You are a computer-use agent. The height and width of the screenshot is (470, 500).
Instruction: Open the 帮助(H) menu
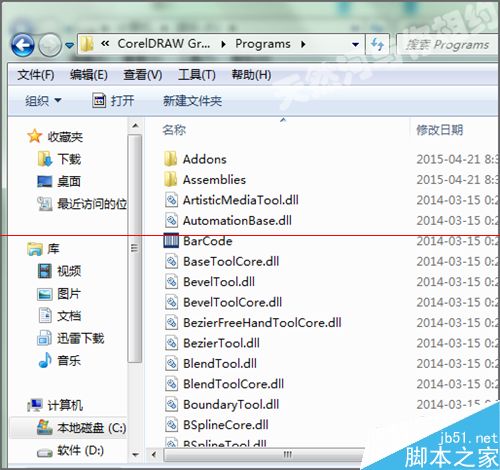[251, 75]
